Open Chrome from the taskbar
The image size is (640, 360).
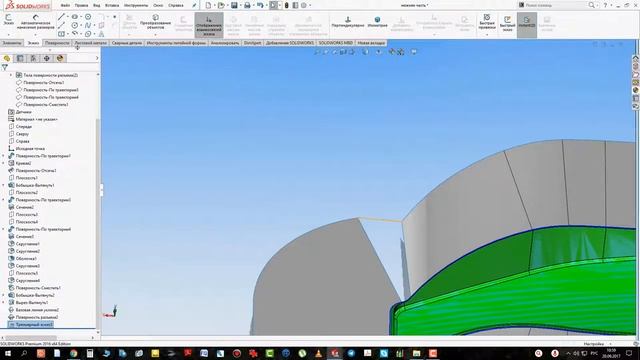pyautogui.click(x=73, y=353)
